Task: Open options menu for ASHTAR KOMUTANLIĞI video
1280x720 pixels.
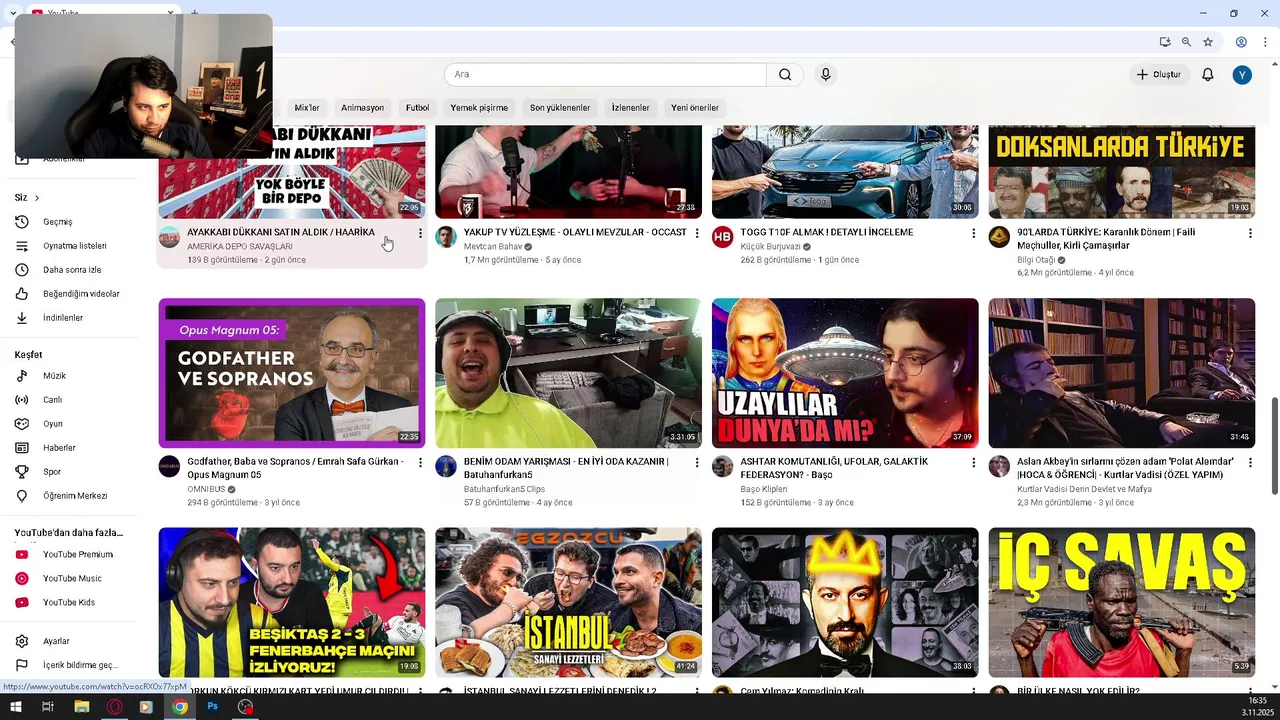Action: click(x=974, y=463)
